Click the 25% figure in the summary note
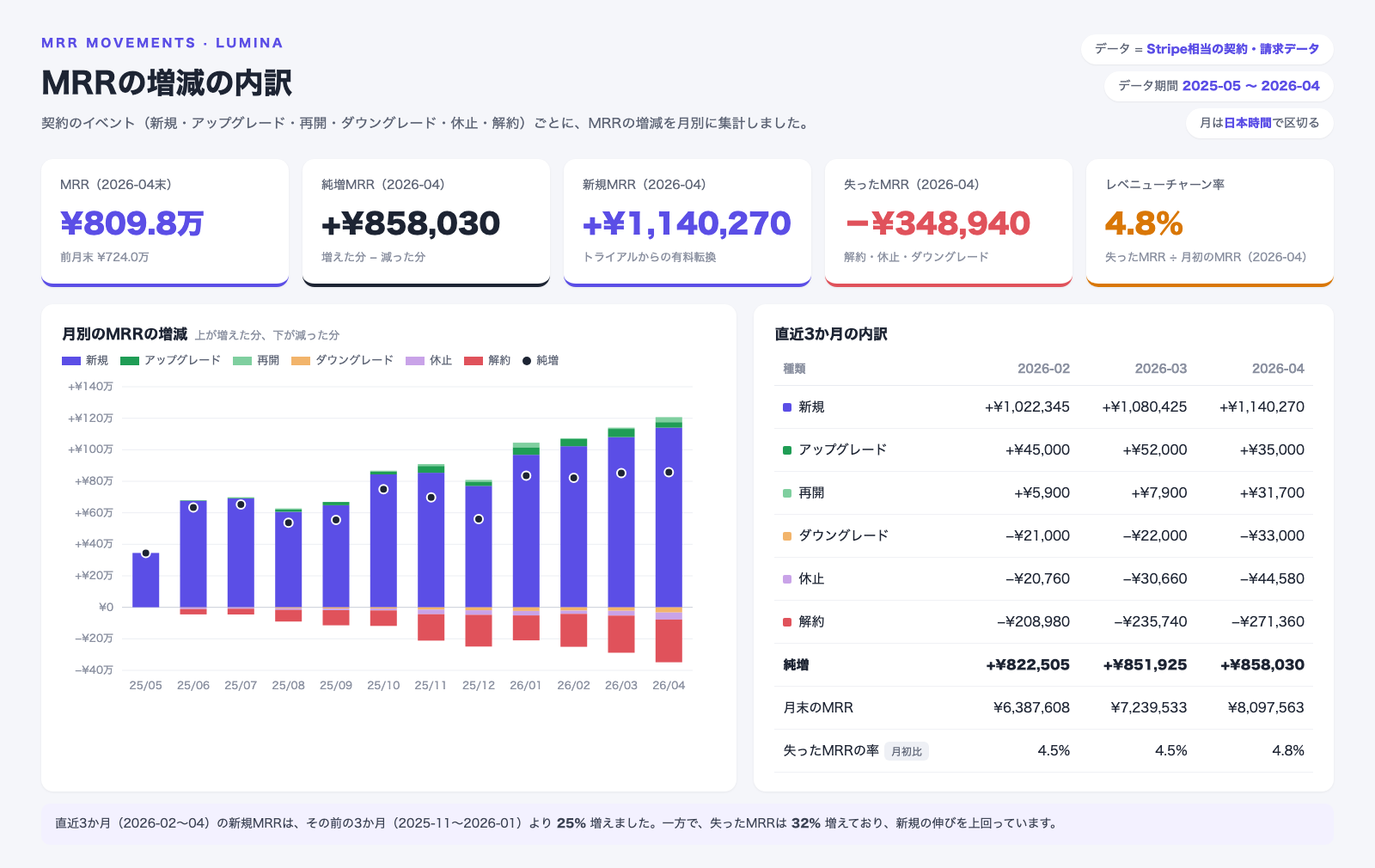The height and width of the screenshot is (868, 1375). pos(571,823)
